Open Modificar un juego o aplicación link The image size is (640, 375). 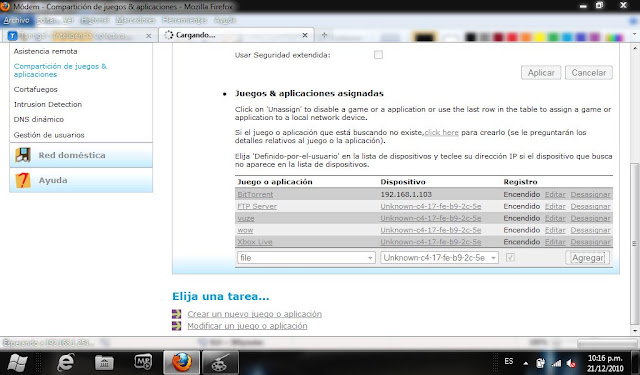pos(247,326)
